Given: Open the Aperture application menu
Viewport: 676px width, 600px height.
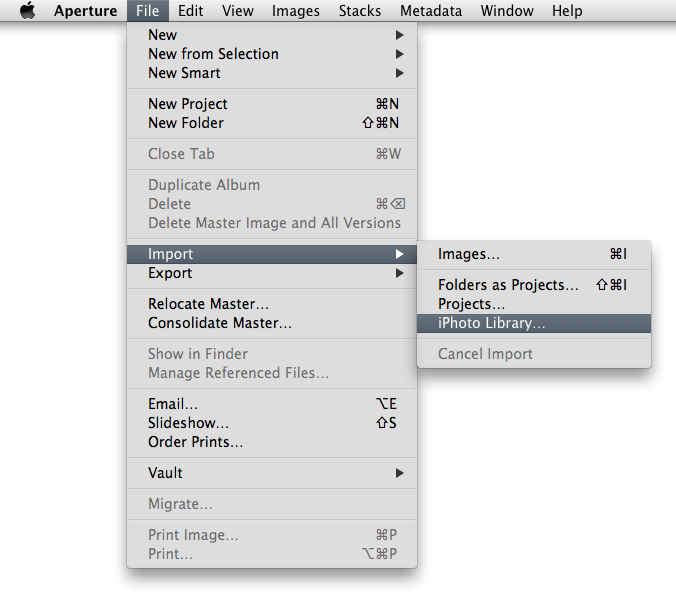Looking at the screenshot, I should point(85,11).
